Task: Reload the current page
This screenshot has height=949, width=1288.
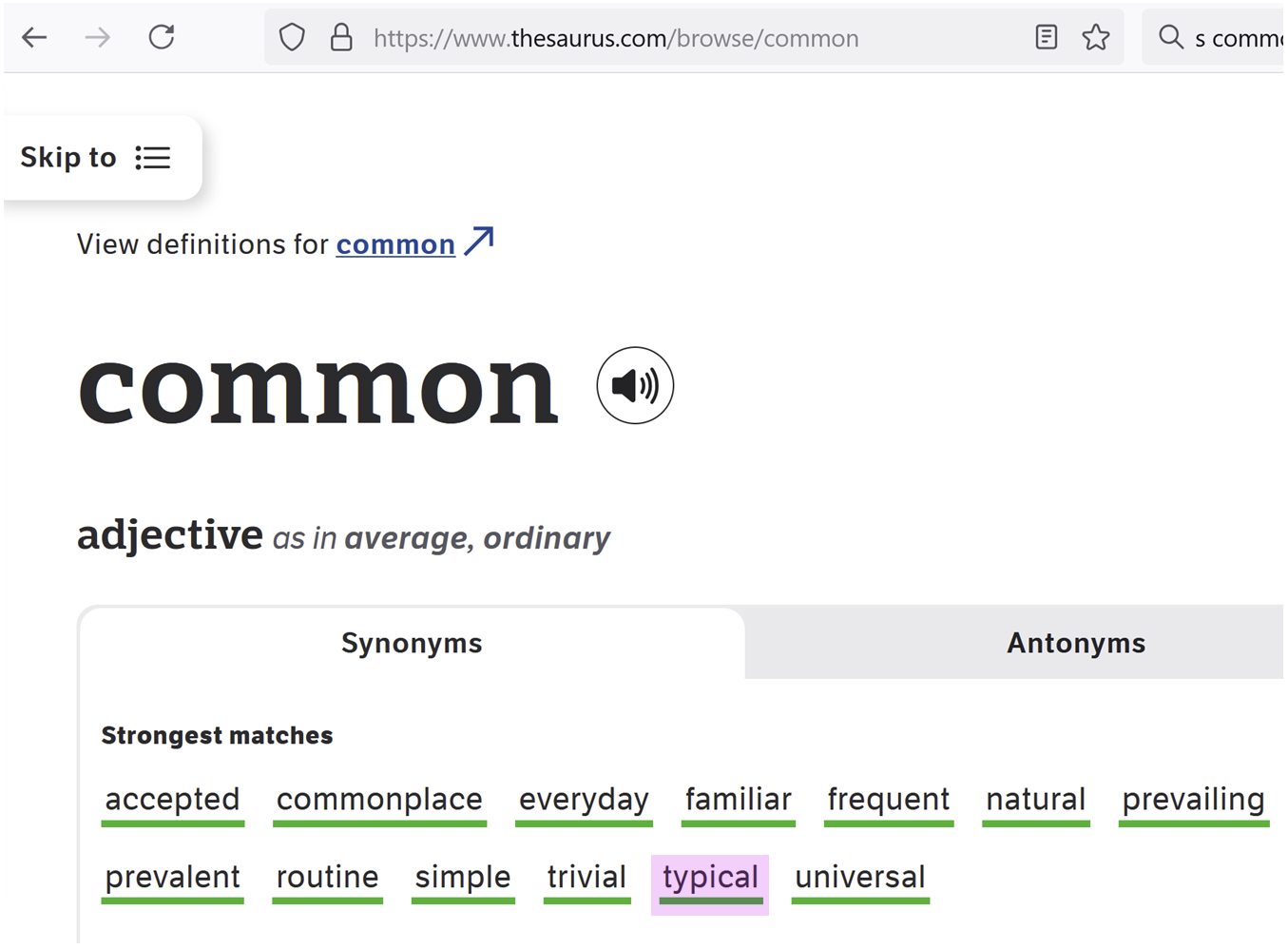Action: pyautogui.click(x=162, y=38)
